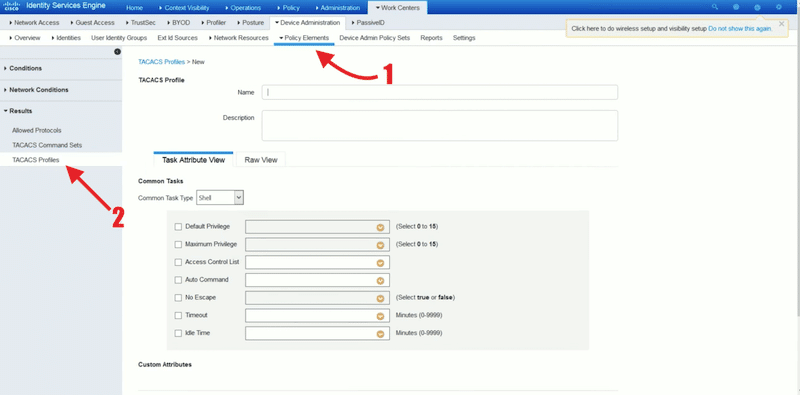The width and height of the screenshot is (800, 395).
Task: Open the setup wizard icon beside the gear
Action: tap(757, 7)
